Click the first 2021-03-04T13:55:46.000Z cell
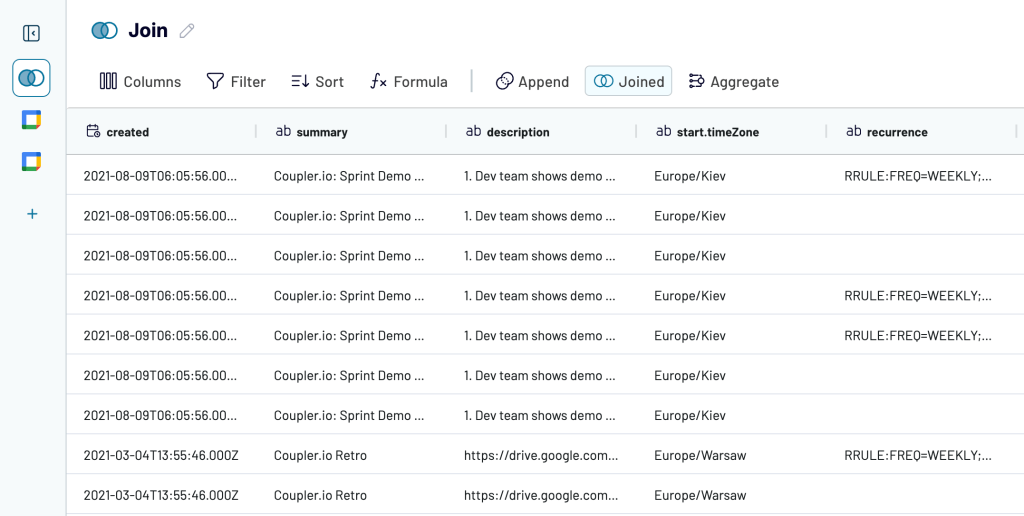Screen dimensions: 1024x516 click(x=161, y=455)
